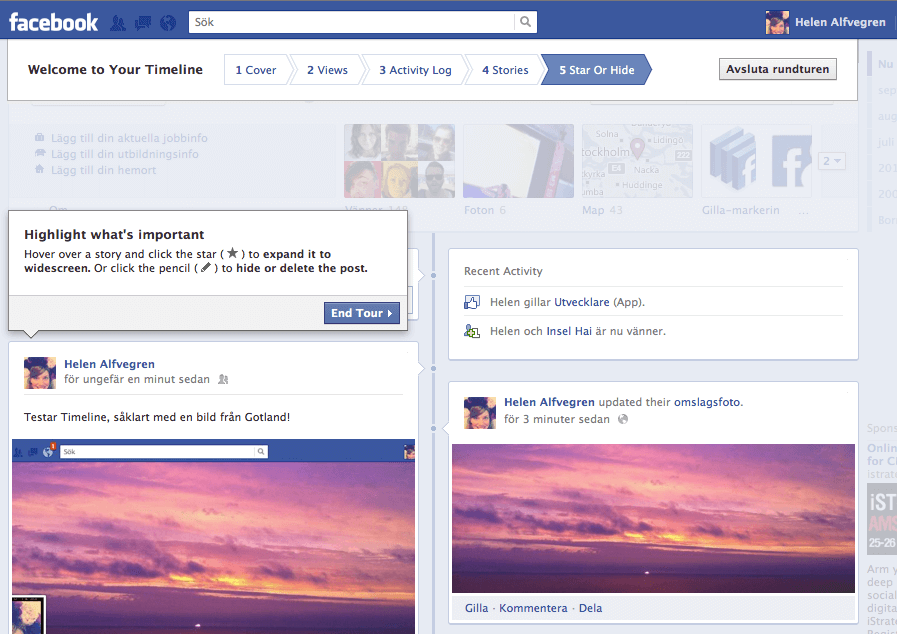This screenshot has height=634, width=897.
Task: Select tour step 2 Views
Action: [327, 70]
